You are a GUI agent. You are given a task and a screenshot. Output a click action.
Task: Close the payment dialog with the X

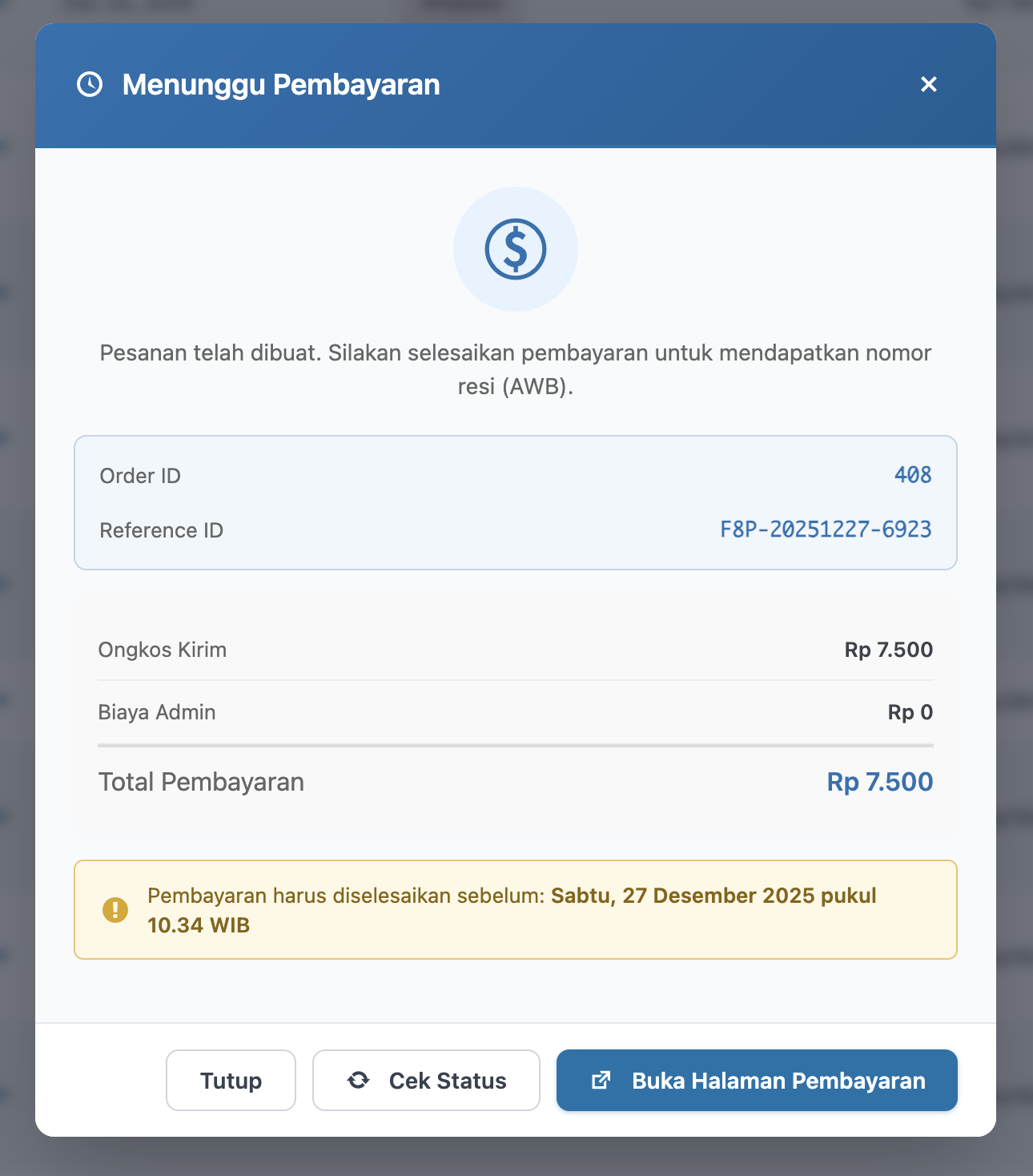[928, 84]
